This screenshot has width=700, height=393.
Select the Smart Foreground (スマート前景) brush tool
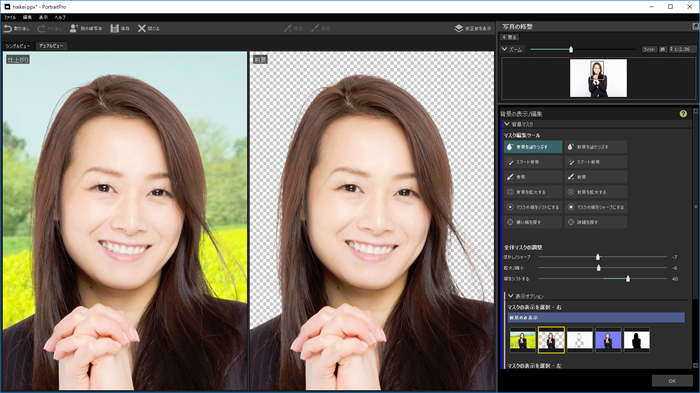point(596,162)
